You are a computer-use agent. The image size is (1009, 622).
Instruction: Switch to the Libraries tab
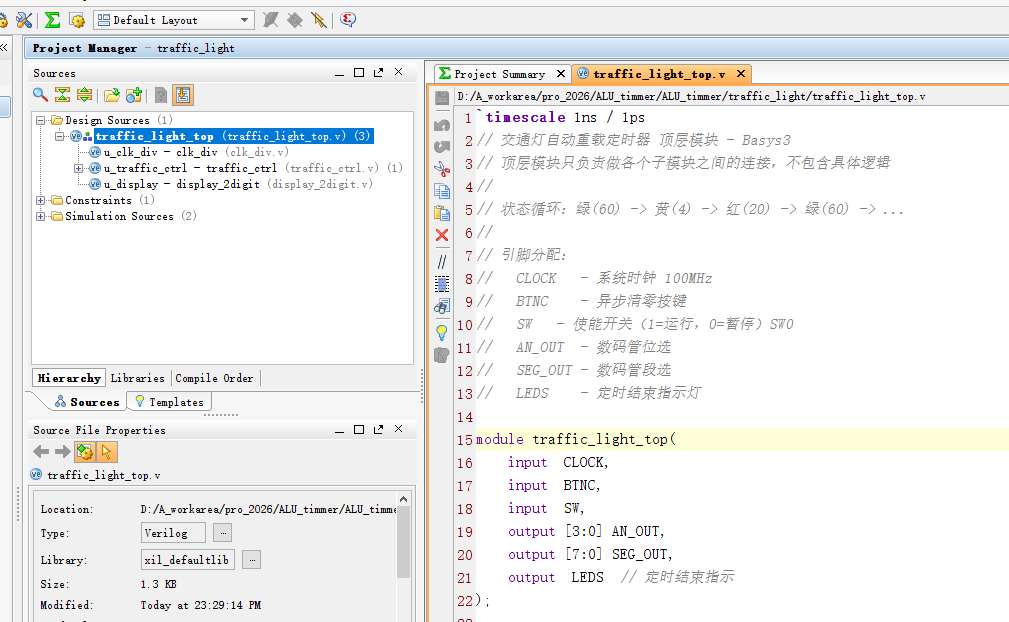(137, 378)
